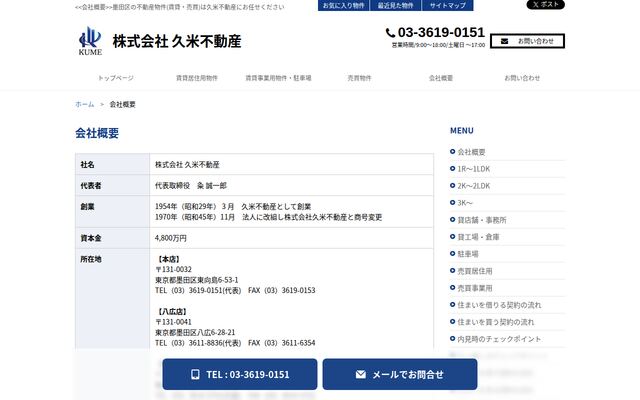Open the サイトマップ tab
Viewport: 640px width, 400px height.
pos(447,5)
